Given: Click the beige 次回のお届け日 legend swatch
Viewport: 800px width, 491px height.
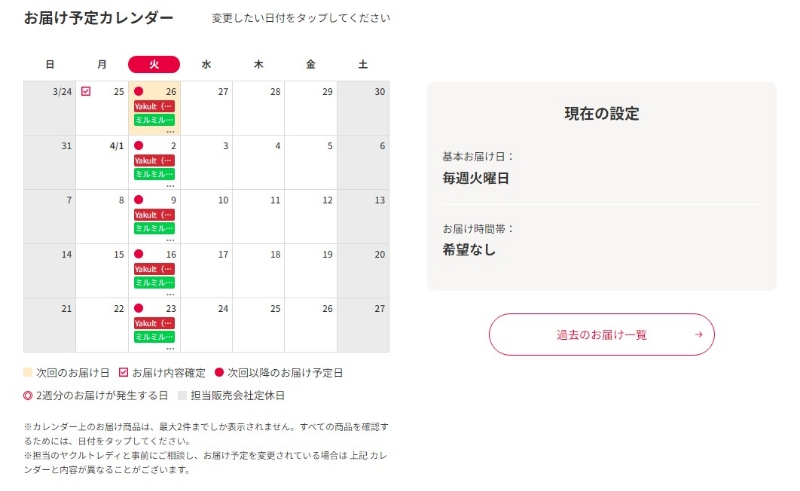Looking at the screenshot, I should click(x=28, y=373).
